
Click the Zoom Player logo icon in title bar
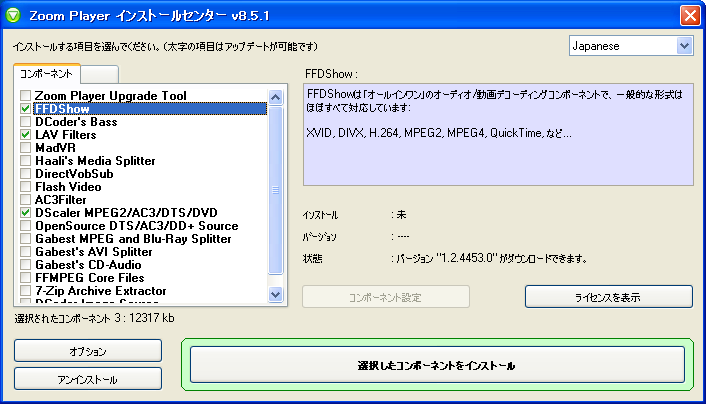pyautogui.click(x=13, y=15)
